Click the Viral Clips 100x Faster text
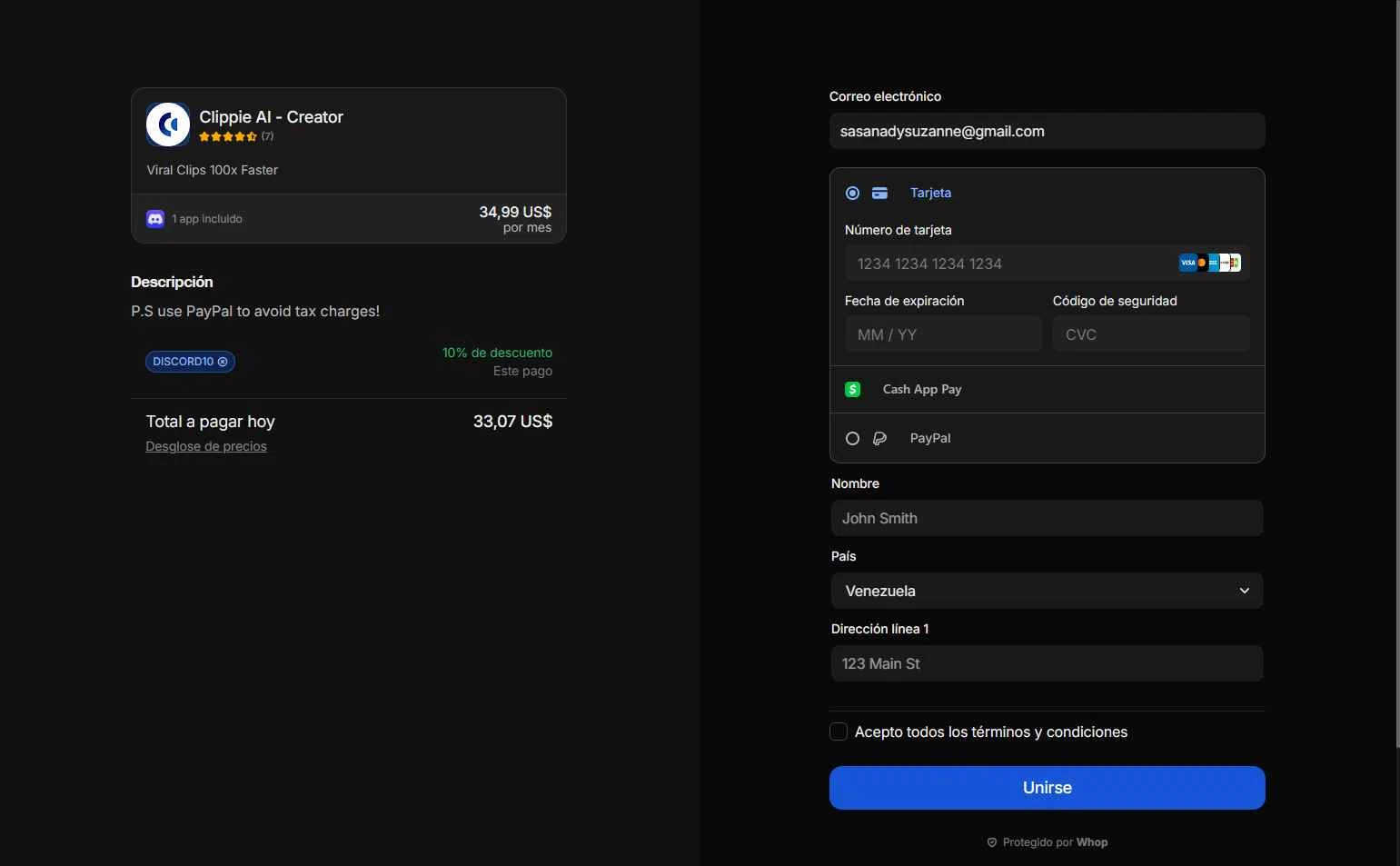Image resolution: width=1400 pixels, height=866 pixels. [213, 170]
